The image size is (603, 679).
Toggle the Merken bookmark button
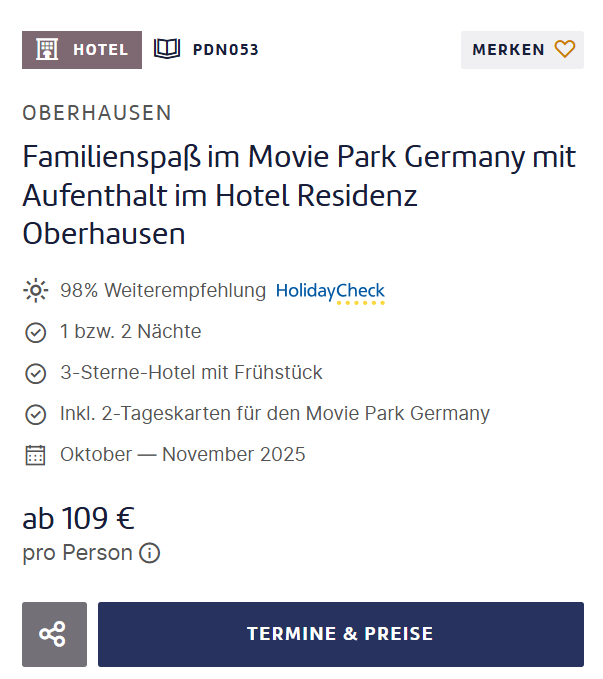tap(522, 50)
